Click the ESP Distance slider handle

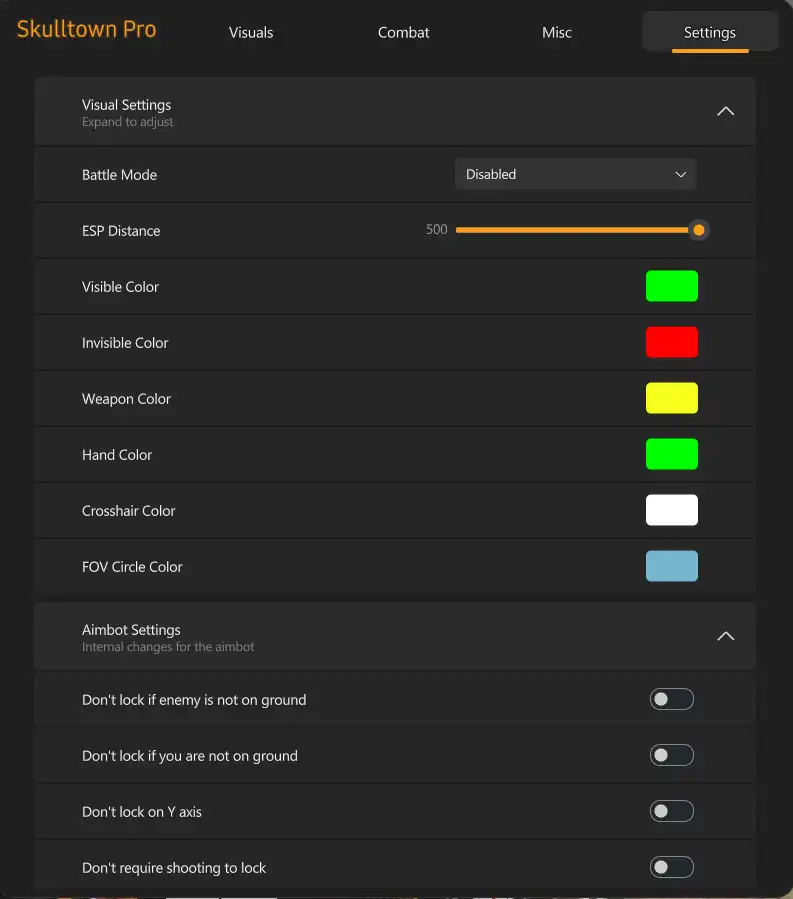[x=699, y=230]
